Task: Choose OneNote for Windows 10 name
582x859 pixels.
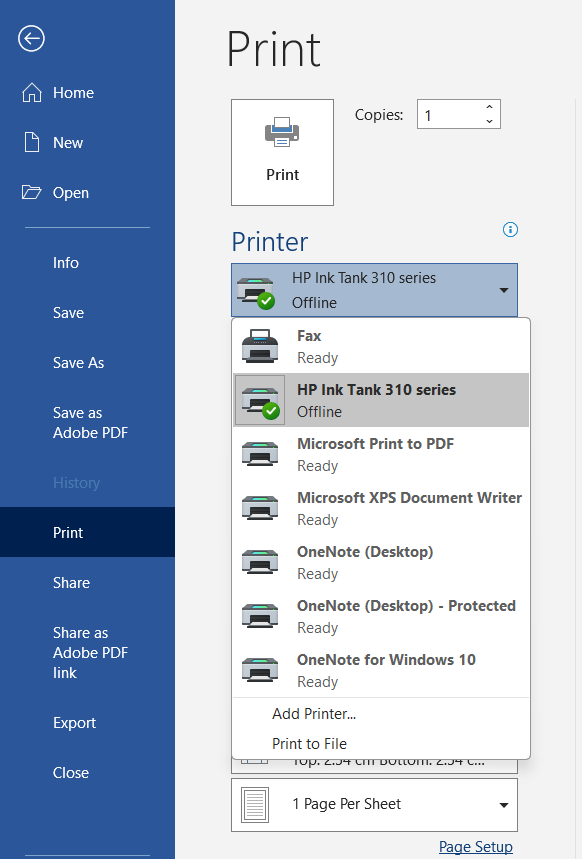Action: click(x=386, y=660)
